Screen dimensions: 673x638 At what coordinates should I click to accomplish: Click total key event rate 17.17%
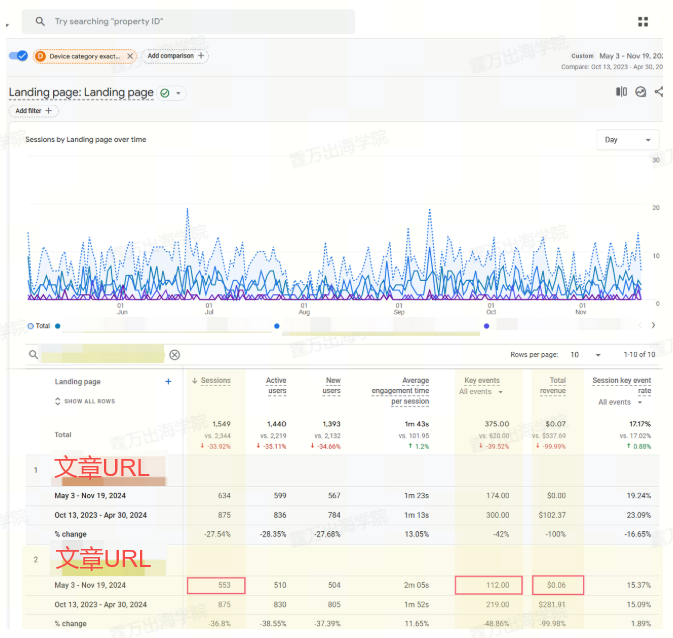640,424
